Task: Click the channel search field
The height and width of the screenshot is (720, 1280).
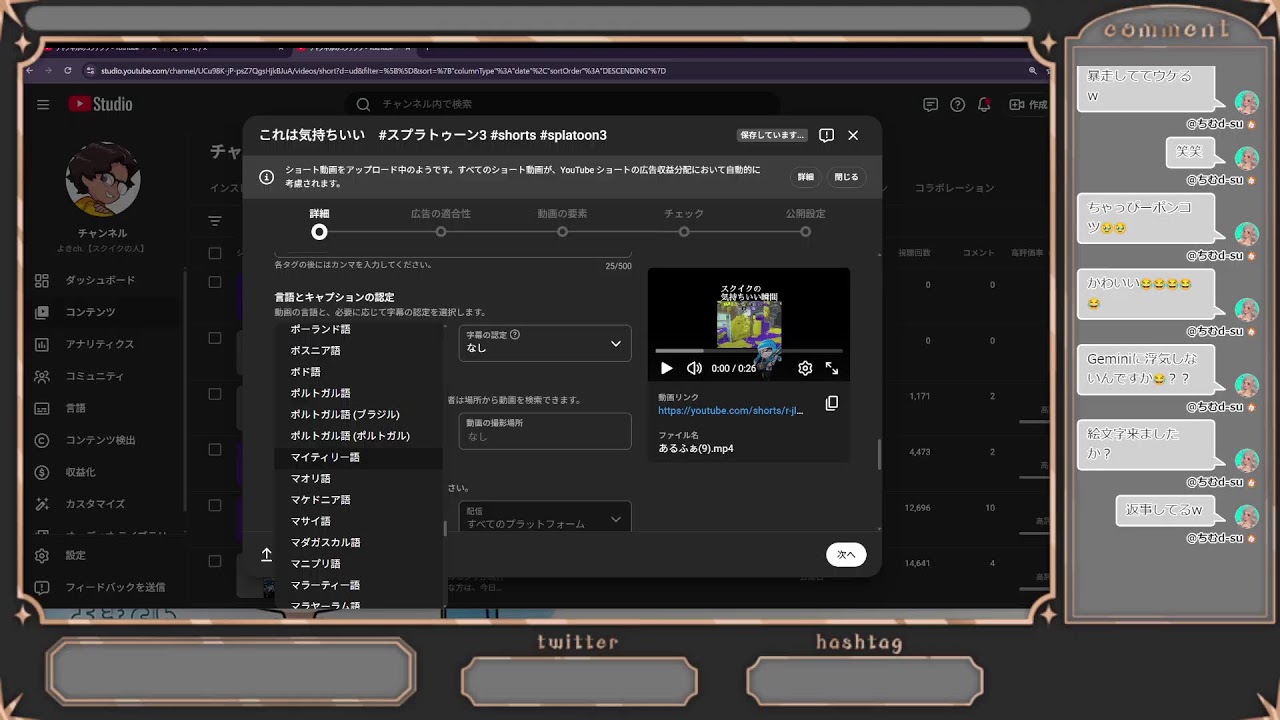Action: coord(565,104)
